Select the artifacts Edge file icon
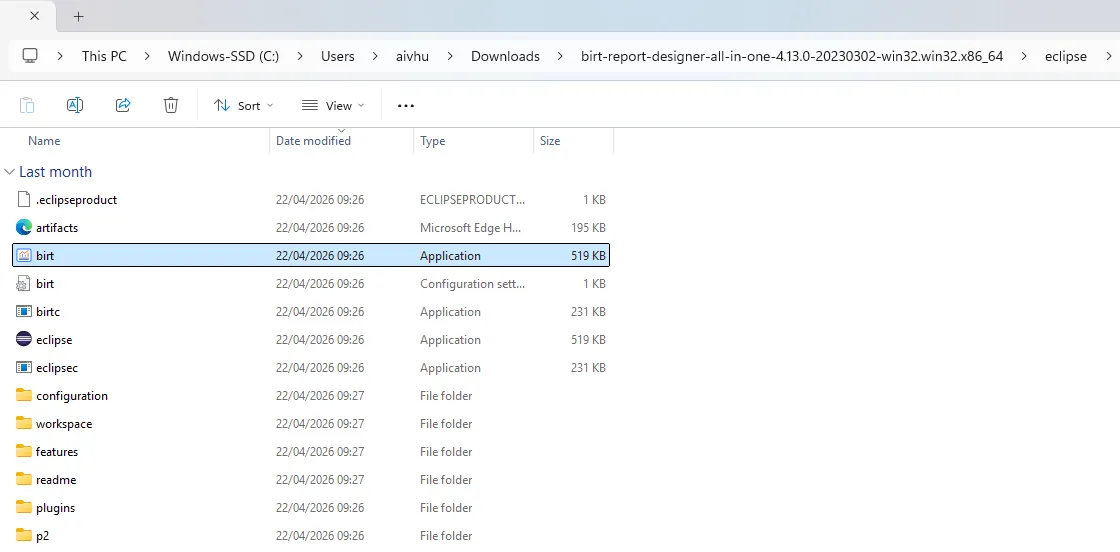The width and height of the screenshot is (1120, 552). [x=24, y=228]
